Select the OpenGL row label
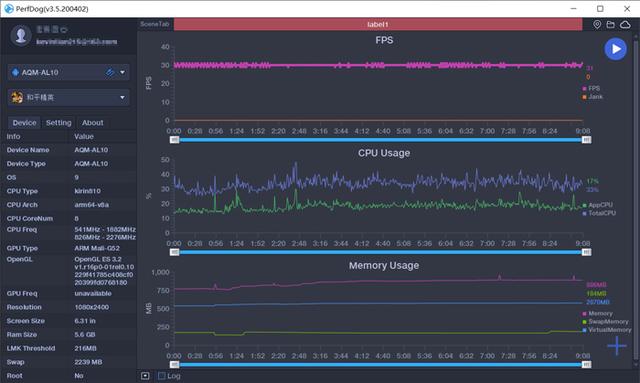 [19, 259]
